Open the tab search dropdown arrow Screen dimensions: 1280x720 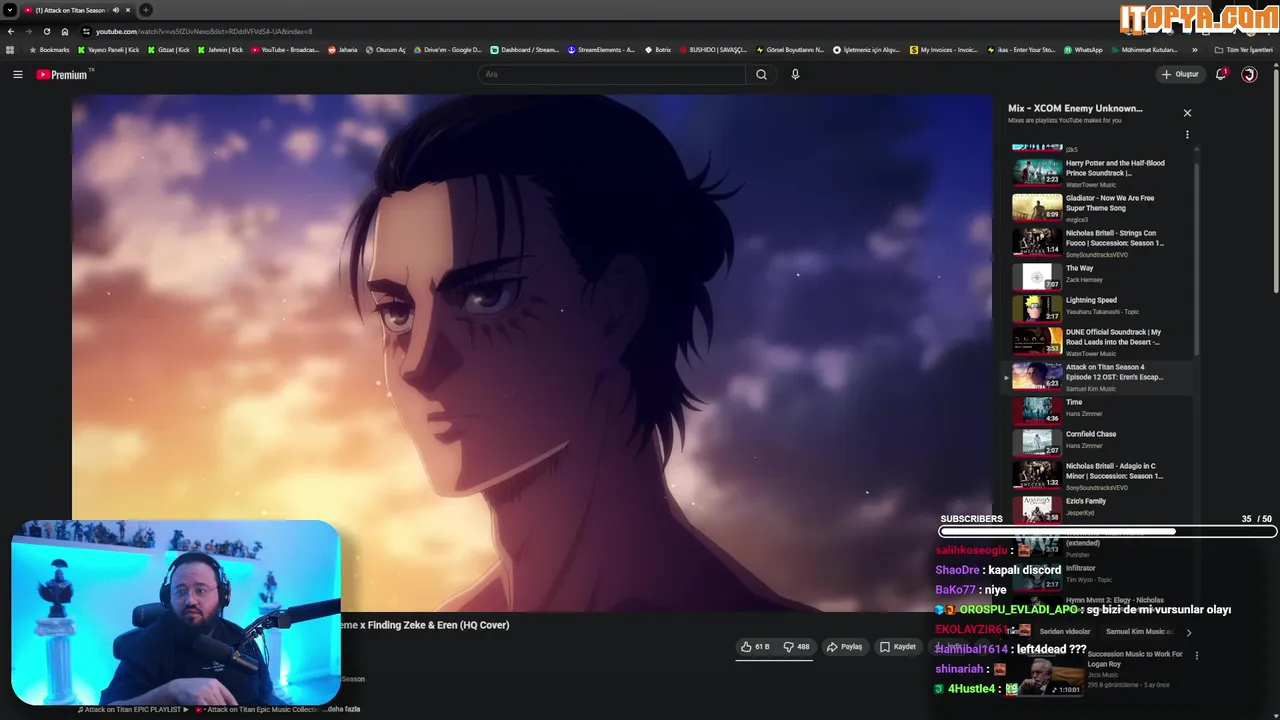coord(10,10)
